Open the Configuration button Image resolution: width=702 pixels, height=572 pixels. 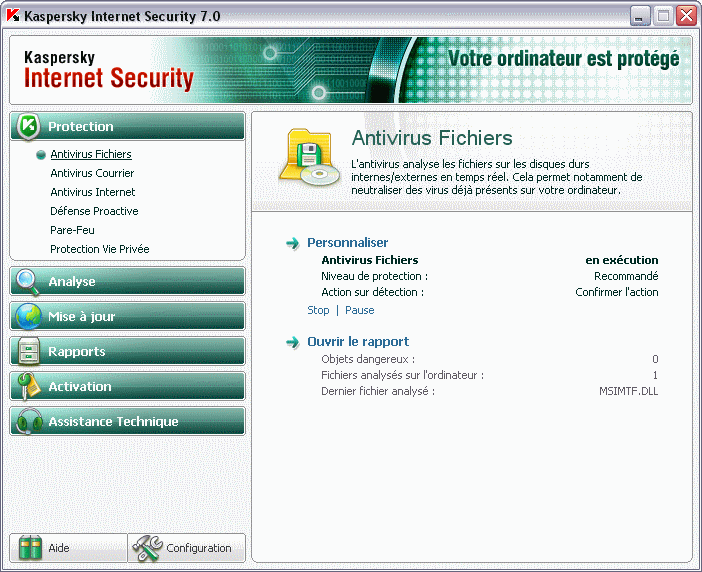point(187,548)
